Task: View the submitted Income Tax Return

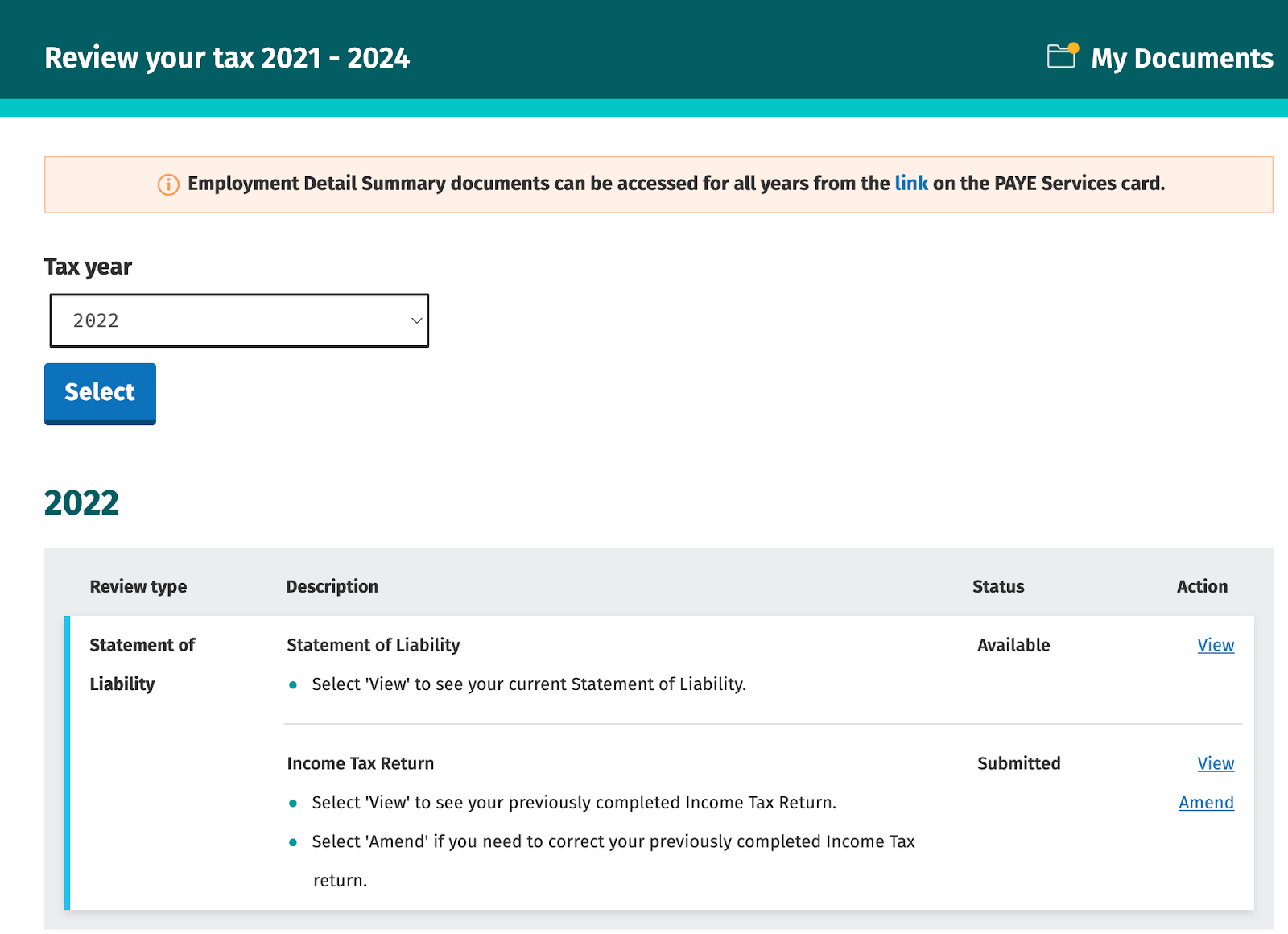Action: pyautogui.click(x=1215, y=763)
